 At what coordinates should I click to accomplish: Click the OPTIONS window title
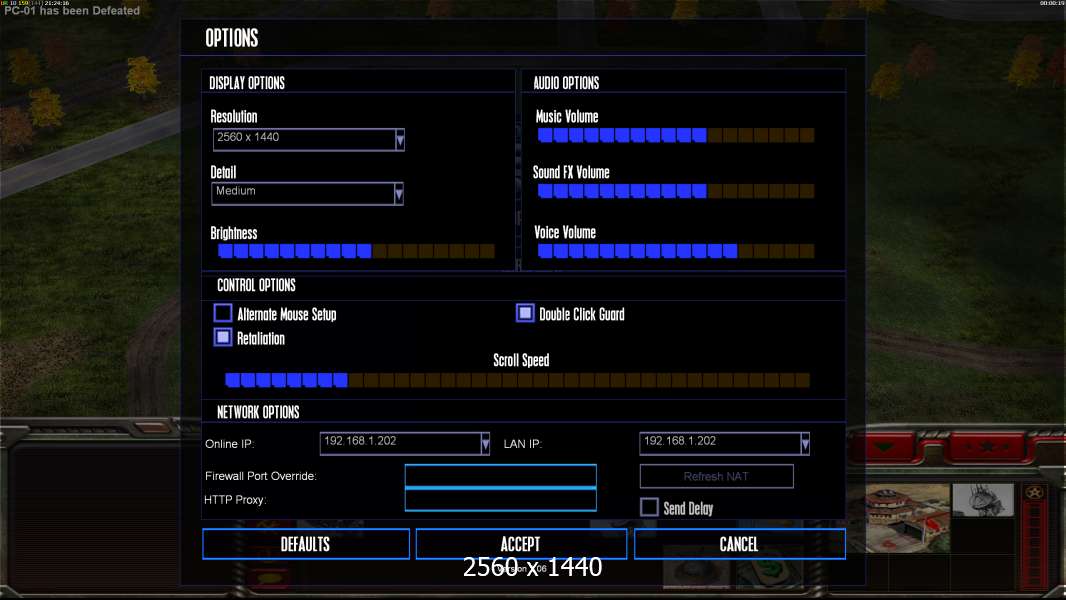coord(232,38)
